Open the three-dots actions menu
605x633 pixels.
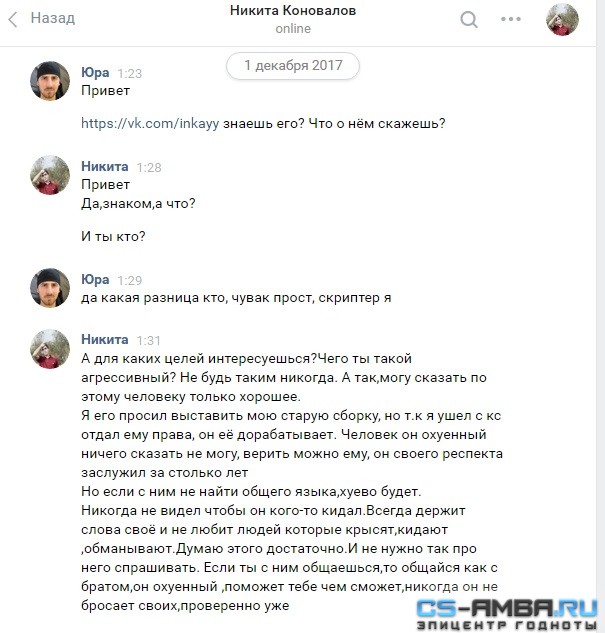[511, 19]
